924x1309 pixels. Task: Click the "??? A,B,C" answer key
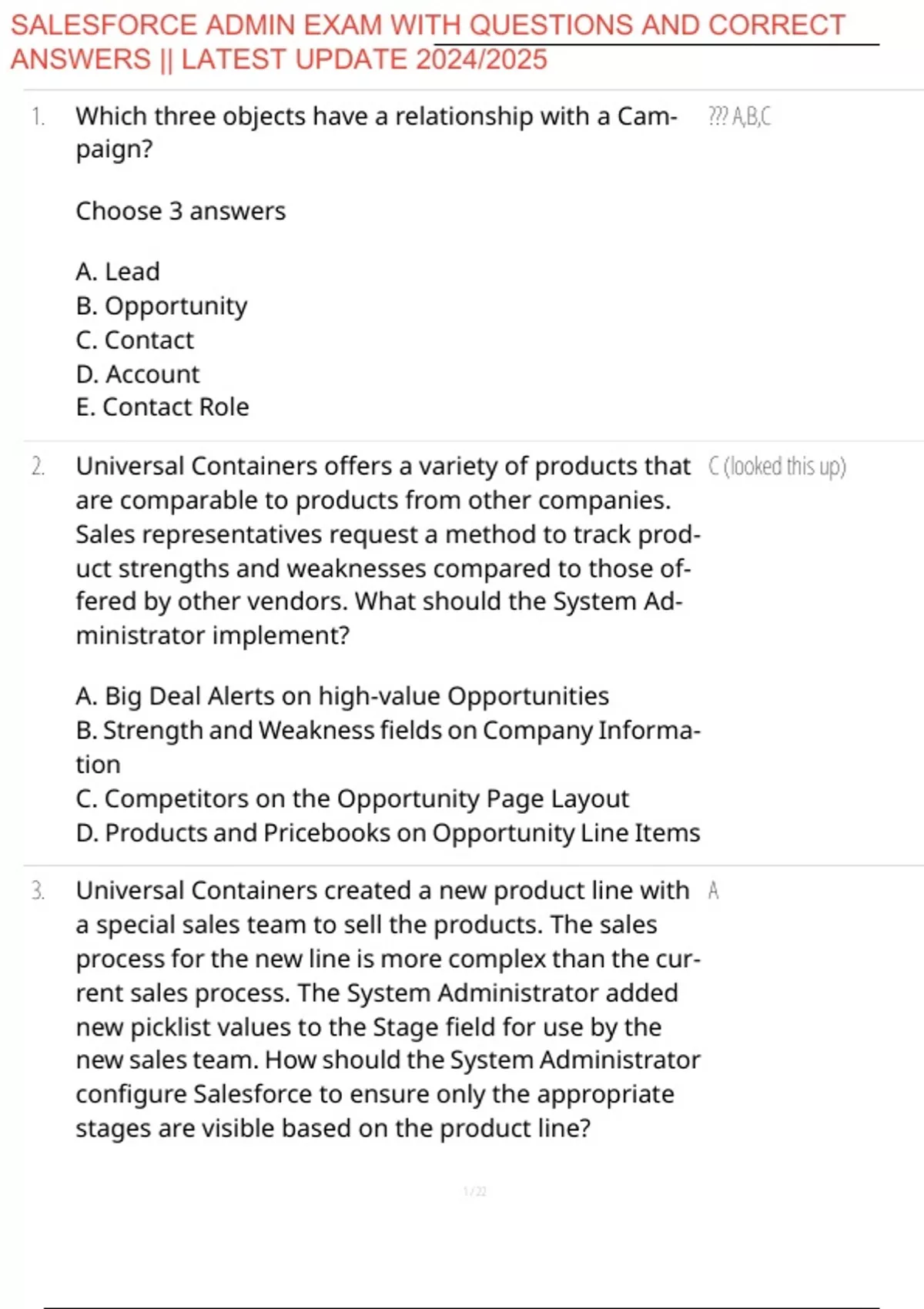[739, 117]
